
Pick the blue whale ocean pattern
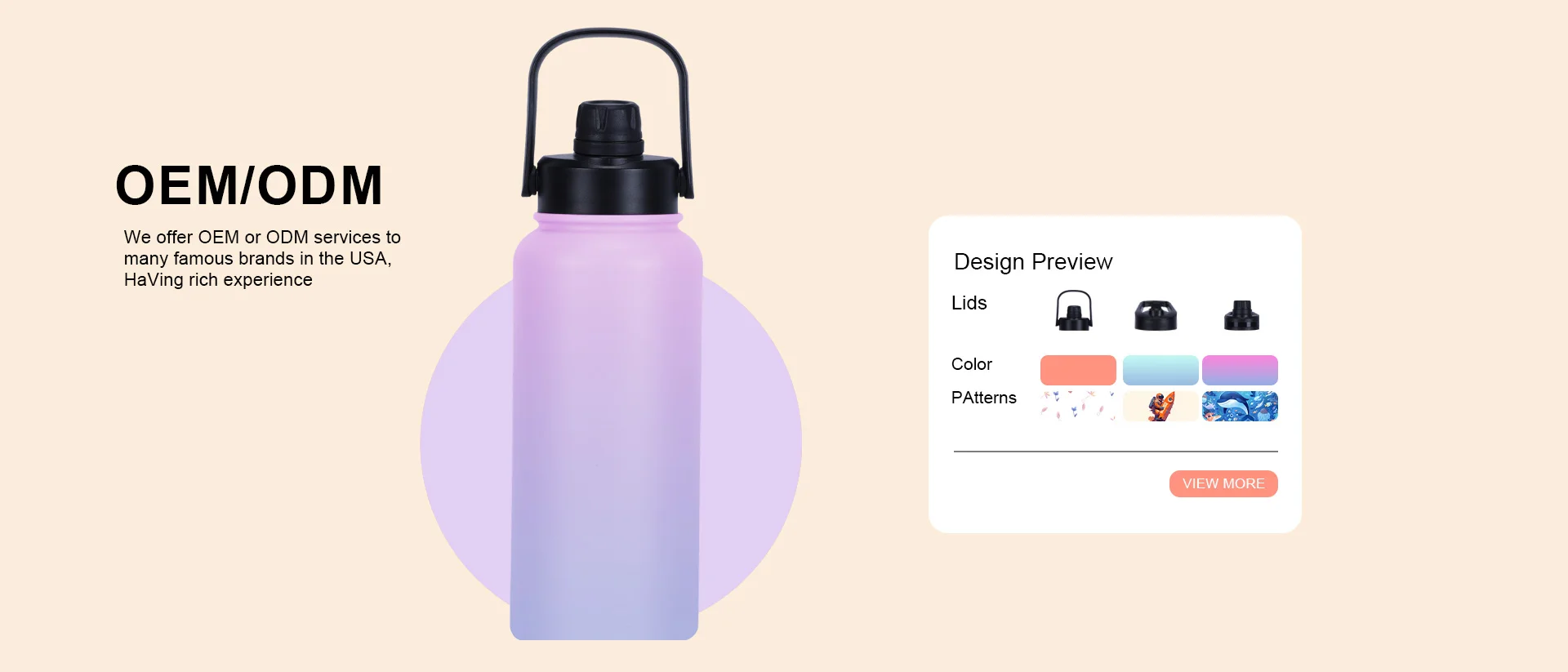tap(1240, 406)
